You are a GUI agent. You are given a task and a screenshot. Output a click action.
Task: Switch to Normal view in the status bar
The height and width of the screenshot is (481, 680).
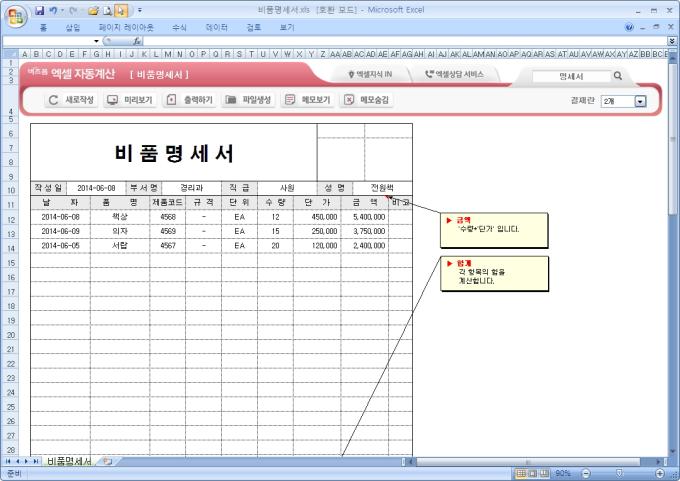click(521, 473)
